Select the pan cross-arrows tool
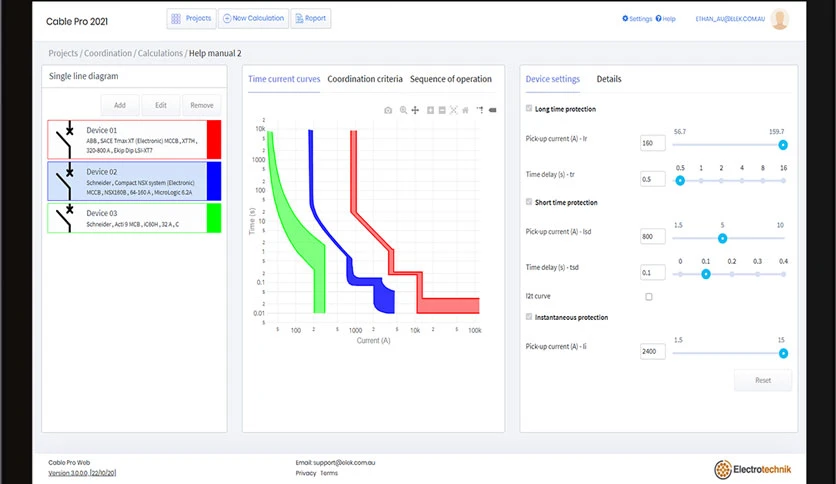This screenshot has height=484, width=836. point(415,110)
